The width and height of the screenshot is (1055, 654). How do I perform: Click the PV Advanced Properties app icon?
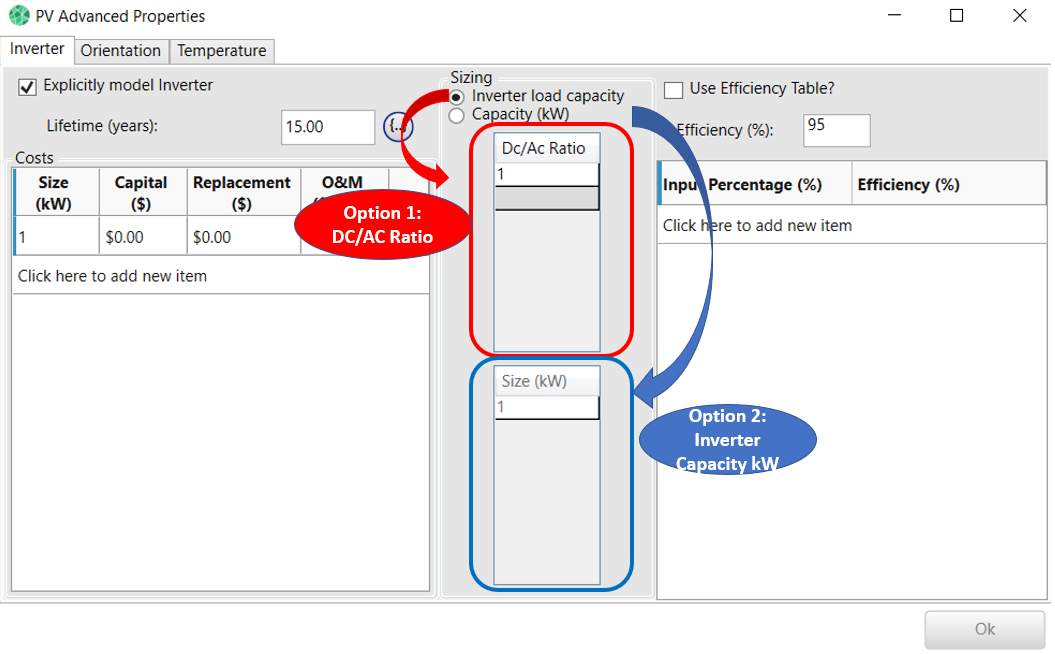coord(19,16)
